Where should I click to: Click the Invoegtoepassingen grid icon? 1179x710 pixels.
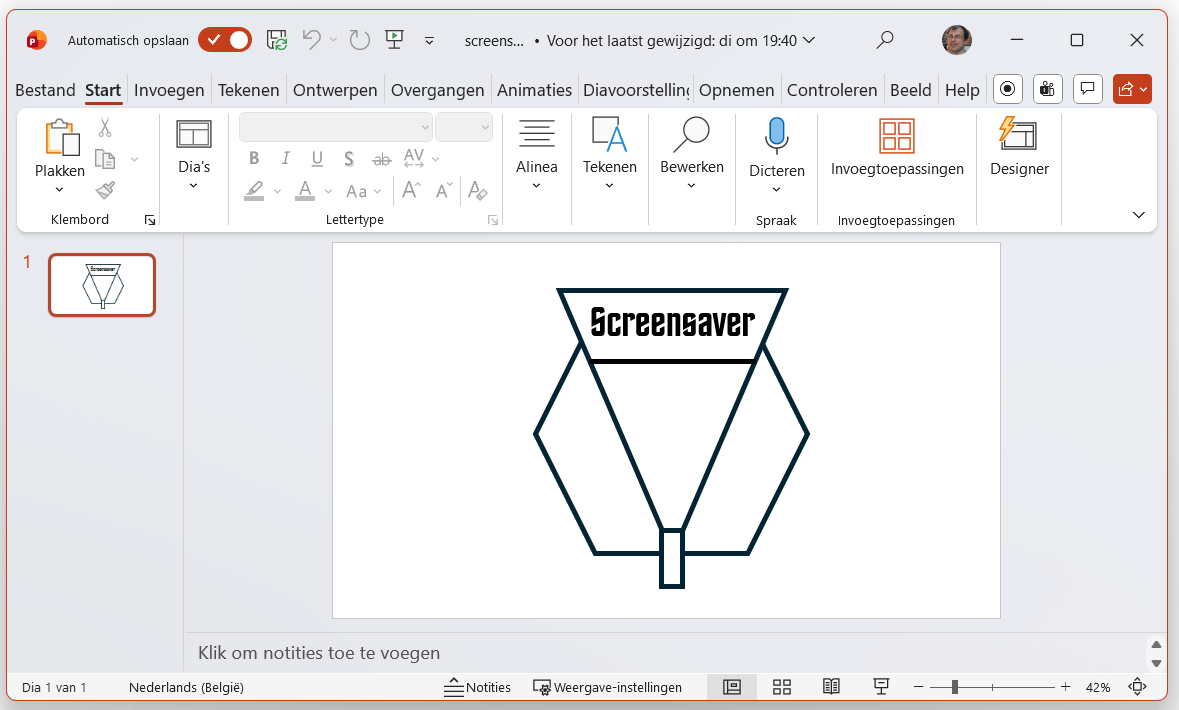[x=896, y=136]
